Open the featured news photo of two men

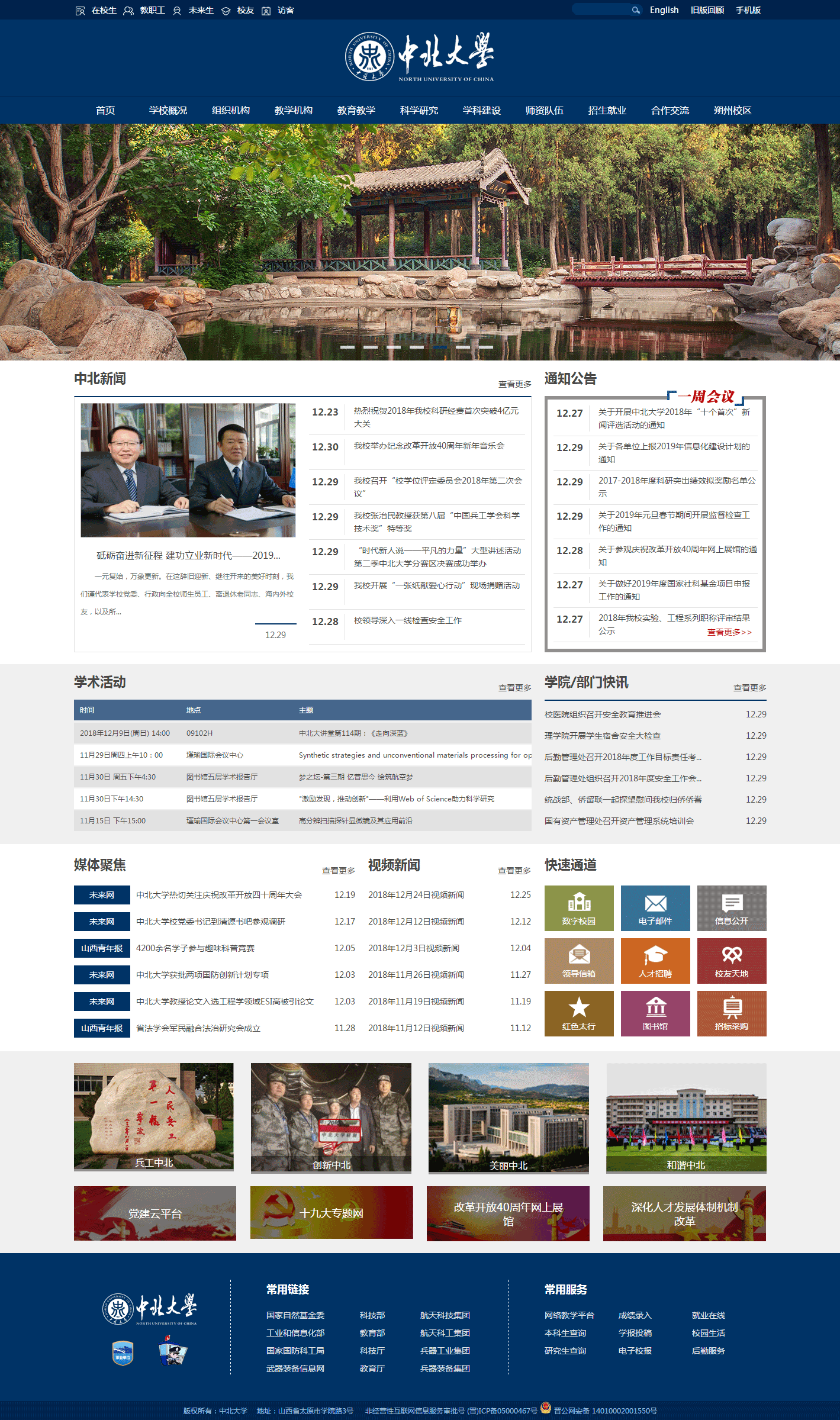tap(188, 471)
